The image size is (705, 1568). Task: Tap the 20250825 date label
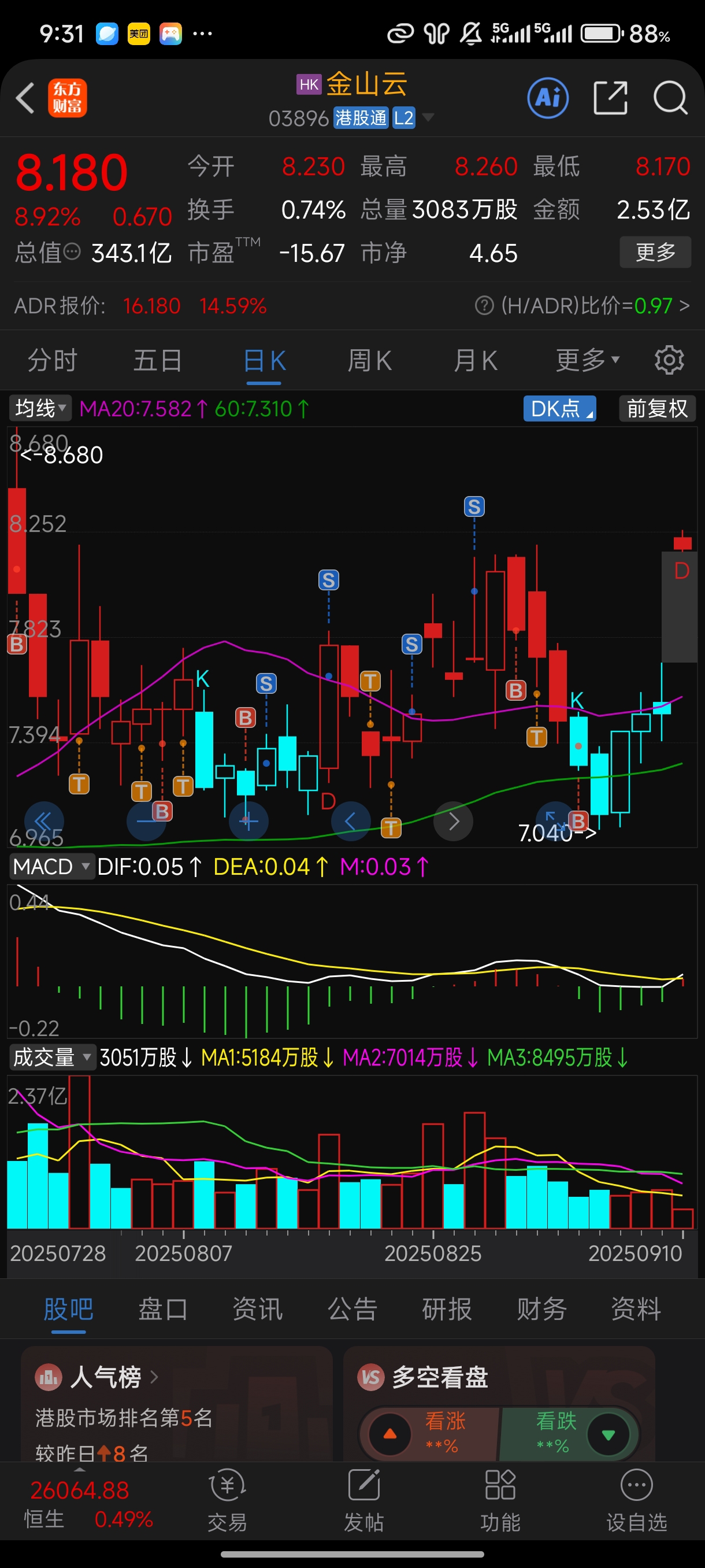click(432, 1253)
